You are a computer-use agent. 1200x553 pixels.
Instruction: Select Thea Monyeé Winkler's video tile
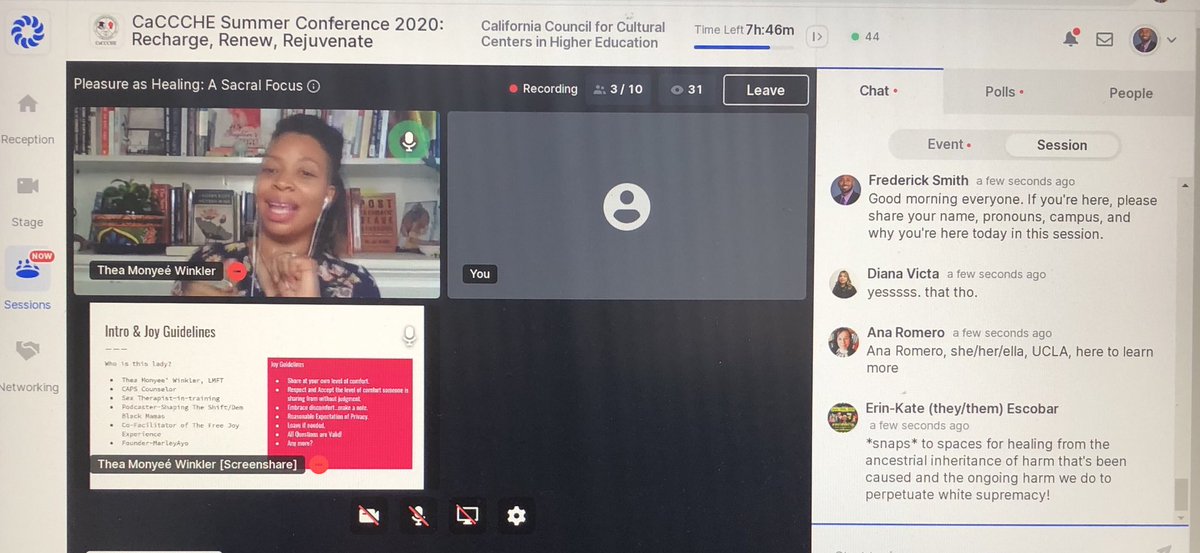[x=257, y=204]
